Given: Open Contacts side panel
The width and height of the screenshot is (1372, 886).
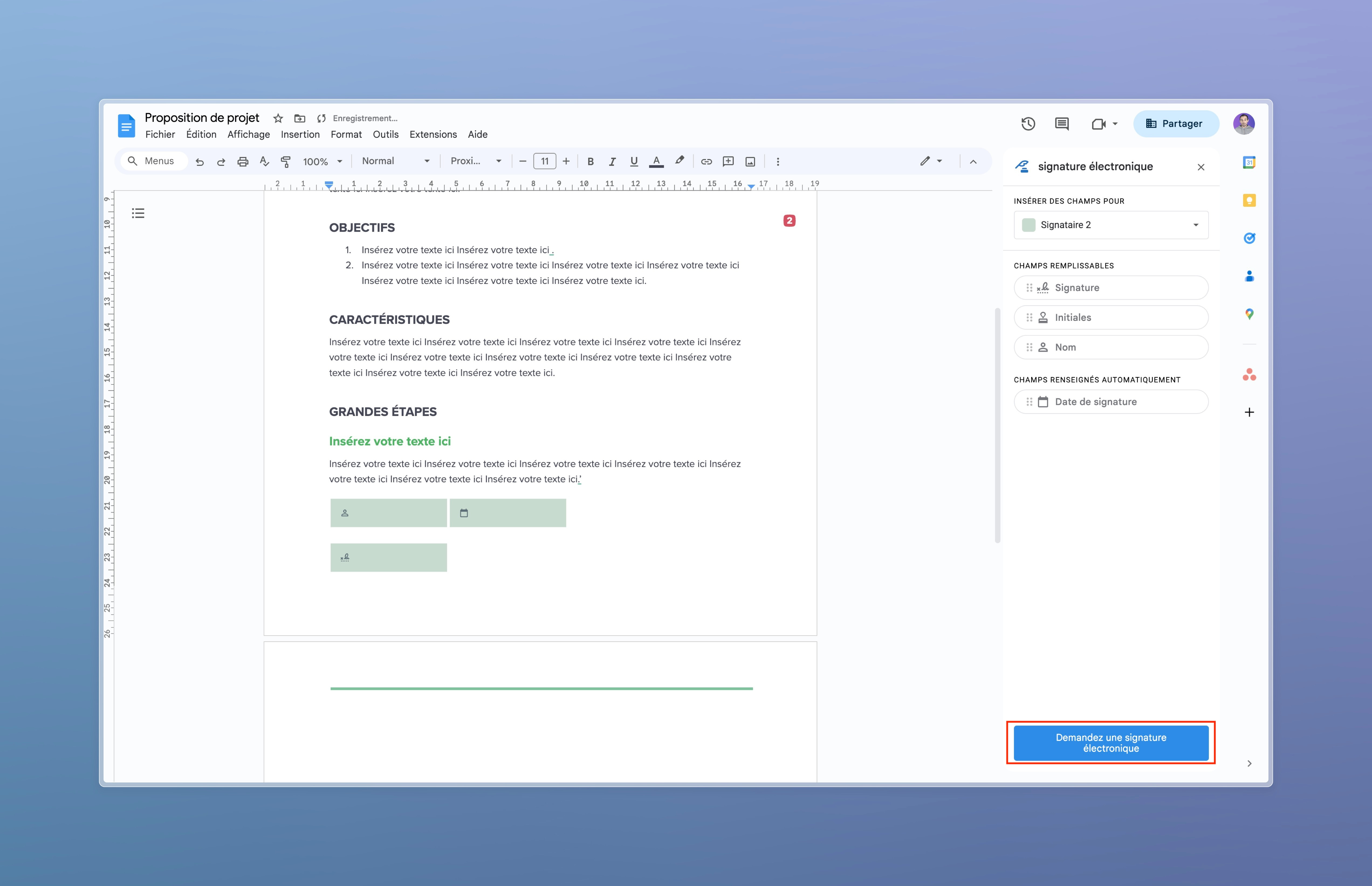Looking at the screenshot, I should pyautogui.click(x=1249, y=276).
